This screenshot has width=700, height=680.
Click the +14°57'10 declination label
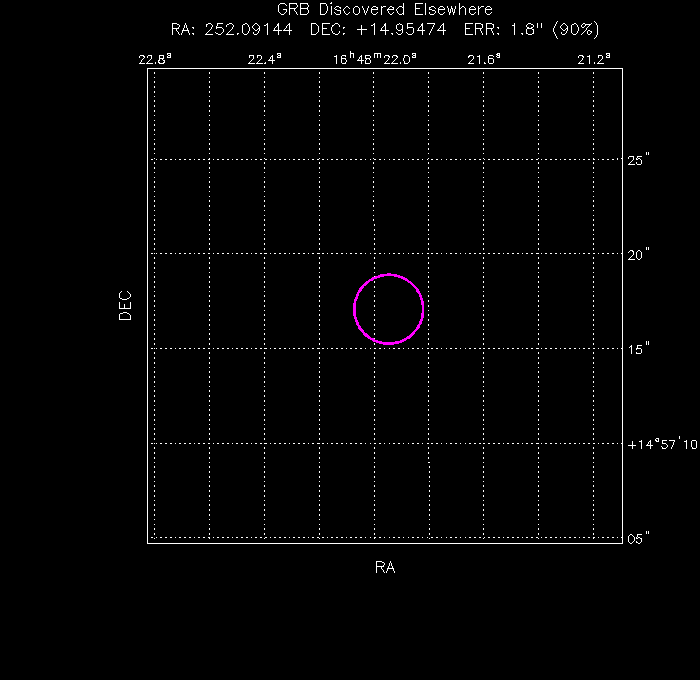tap(662, 444)
